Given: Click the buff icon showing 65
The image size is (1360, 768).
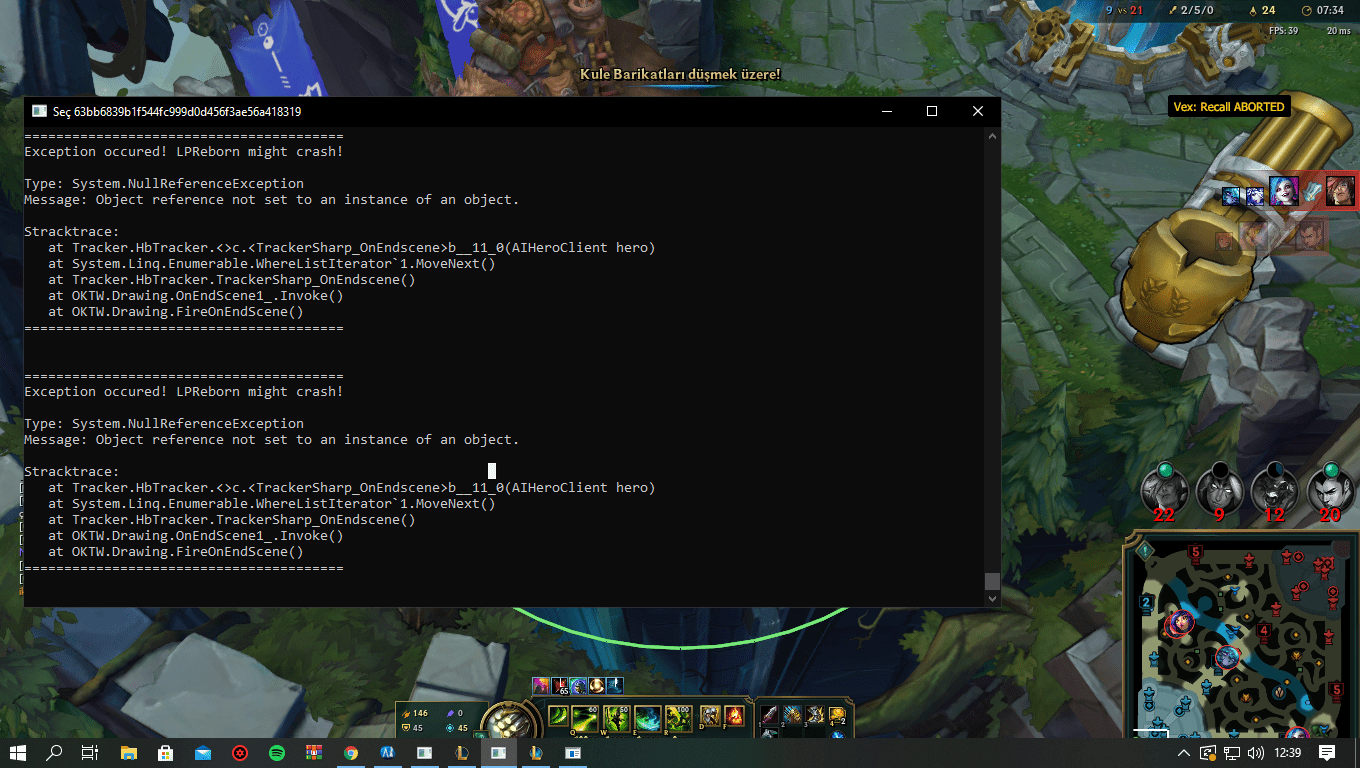Looking at the screenshot, I should (x=560, y=685).
